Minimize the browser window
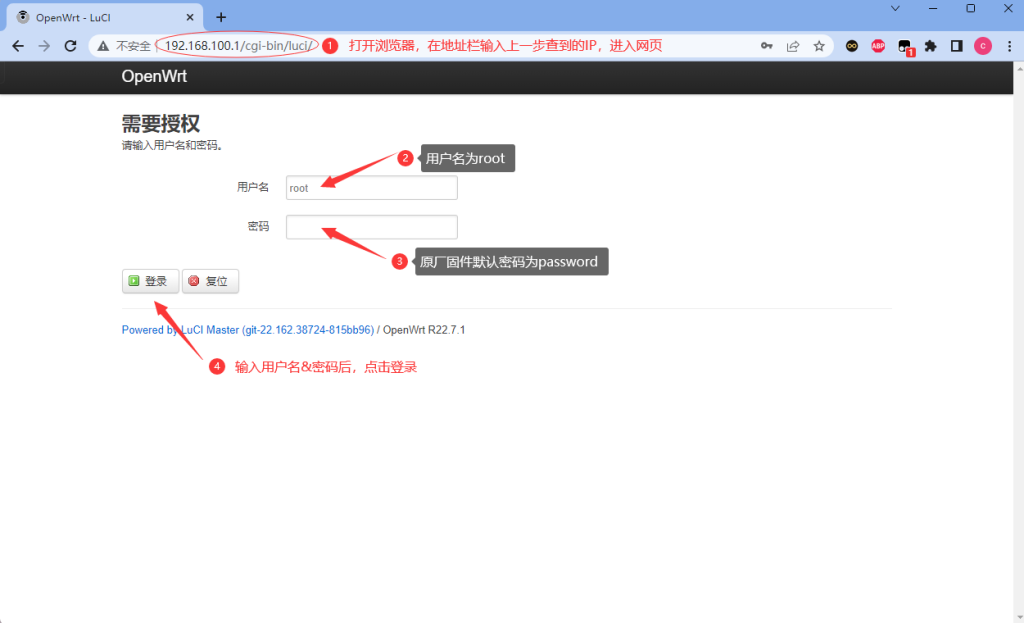This screenshot has width=1024, height=623. pyautogui.click(x=933, y=8)
